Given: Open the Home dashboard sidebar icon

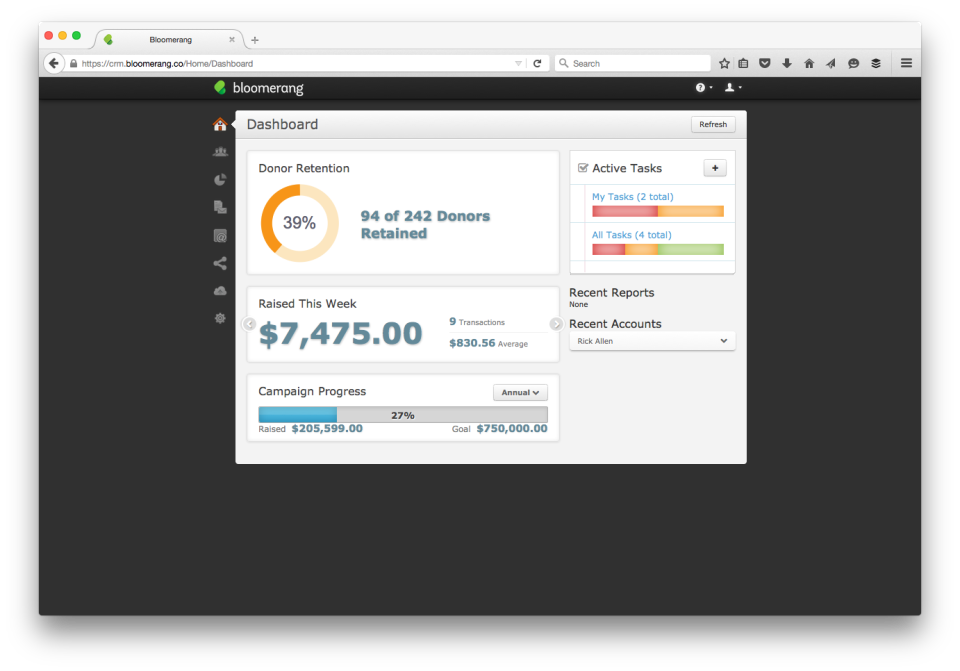Looking at the screenshot, I should coord(220,125).
